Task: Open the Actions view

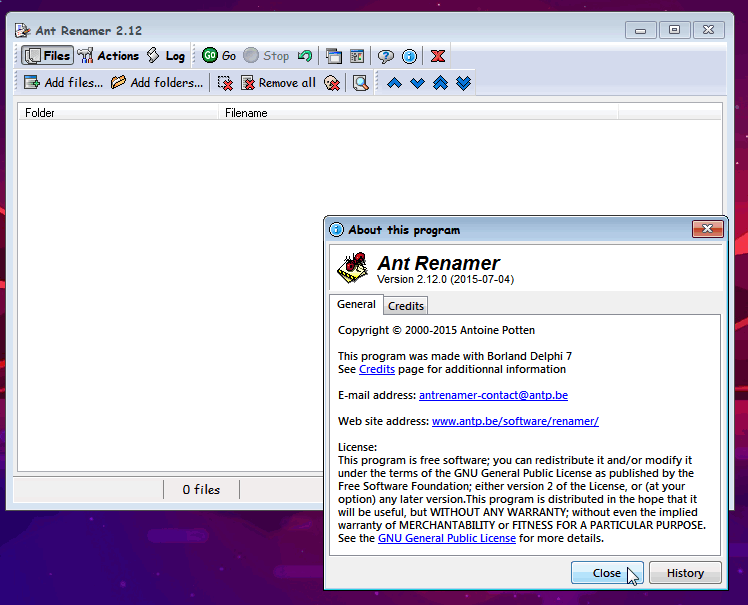Action: [x=108, y=56]
